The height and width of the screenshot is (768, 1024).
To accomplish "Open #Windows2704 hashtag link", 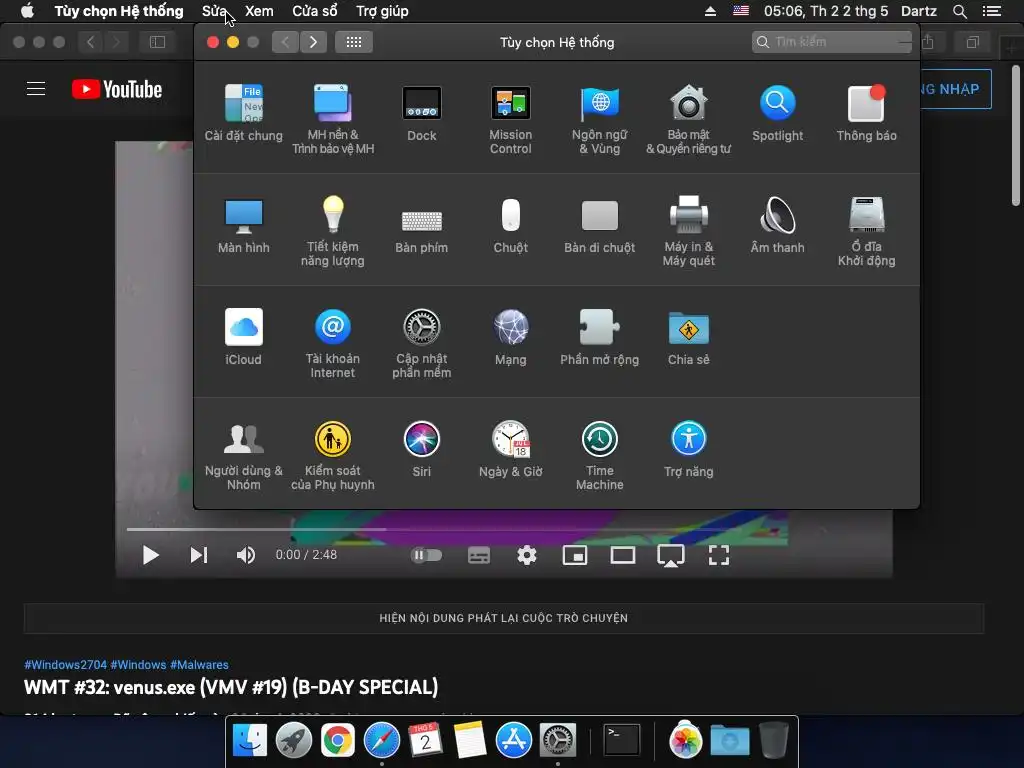I will (65, 665).
